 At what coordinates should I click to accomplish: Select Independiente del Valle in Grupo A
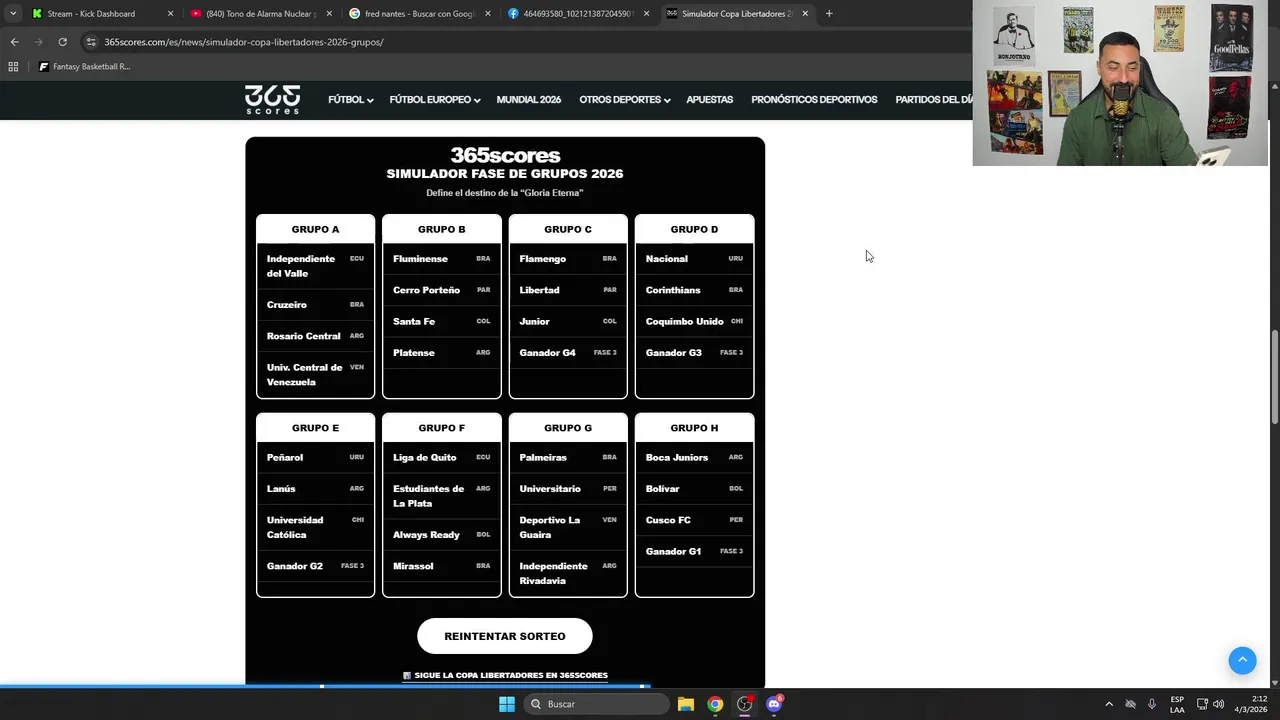[315, 266]
